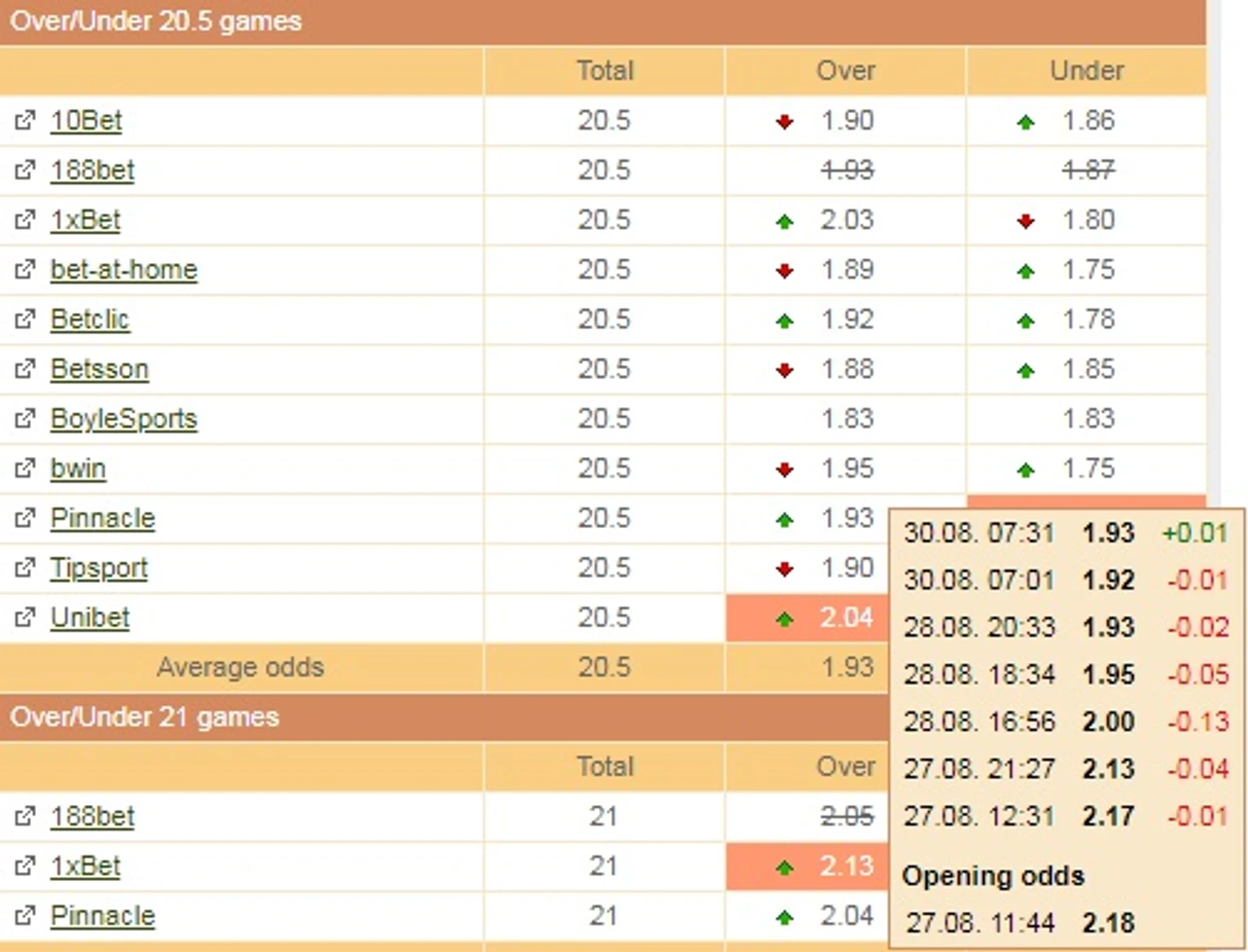Click the Opening odds label in the popup
Image resolution: width=1248 pixels, height=952 pixels.
993,876
